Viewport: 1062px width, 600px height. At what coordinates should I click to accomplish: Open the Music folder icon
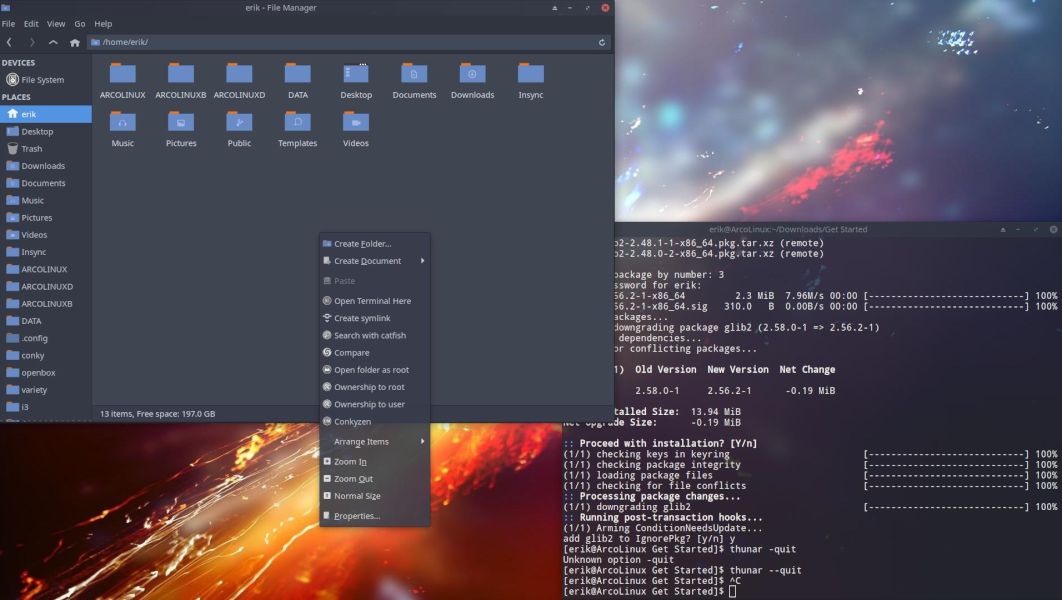[122, 123]
